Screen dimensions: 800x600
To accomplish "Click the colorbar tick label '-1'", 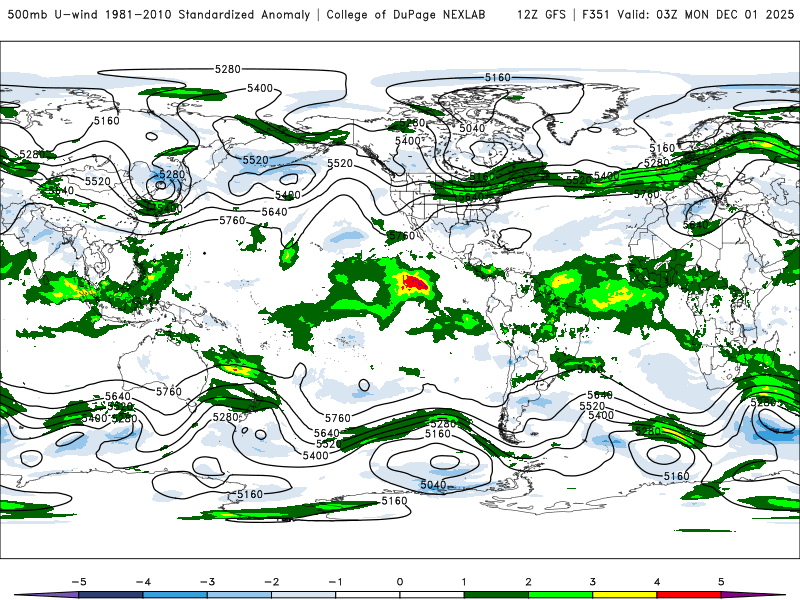I will [x=336, y=582].
